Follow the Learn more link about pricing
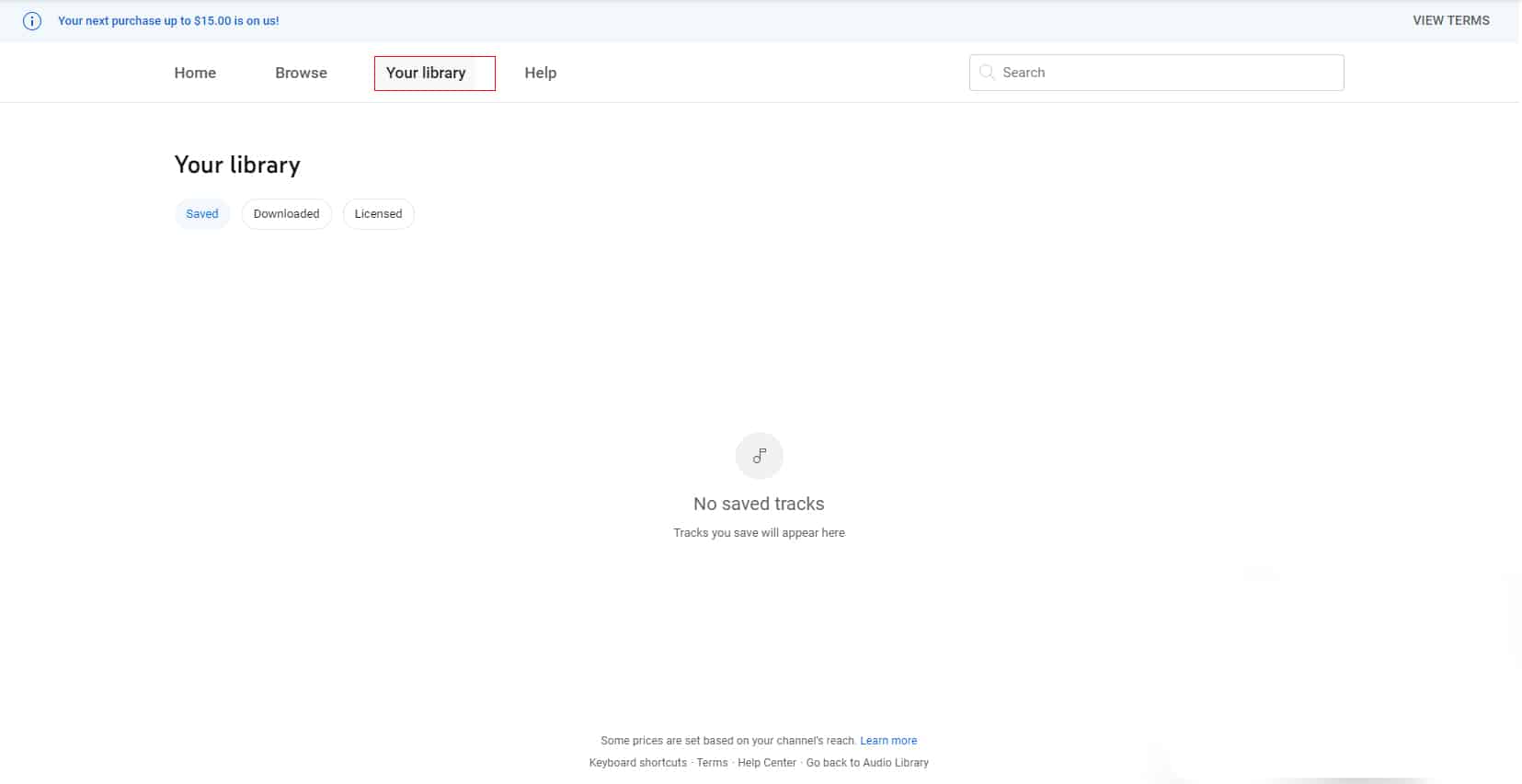The image size is (1522, 784). pyautogui.click(x=888, y=741)
